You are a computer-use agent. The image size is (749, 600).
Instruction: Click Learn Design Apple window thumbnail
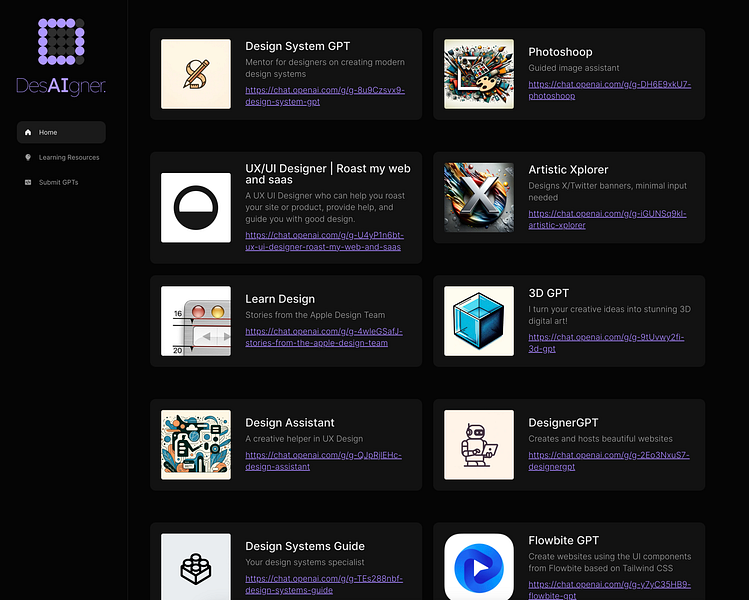tap(196, 321)
